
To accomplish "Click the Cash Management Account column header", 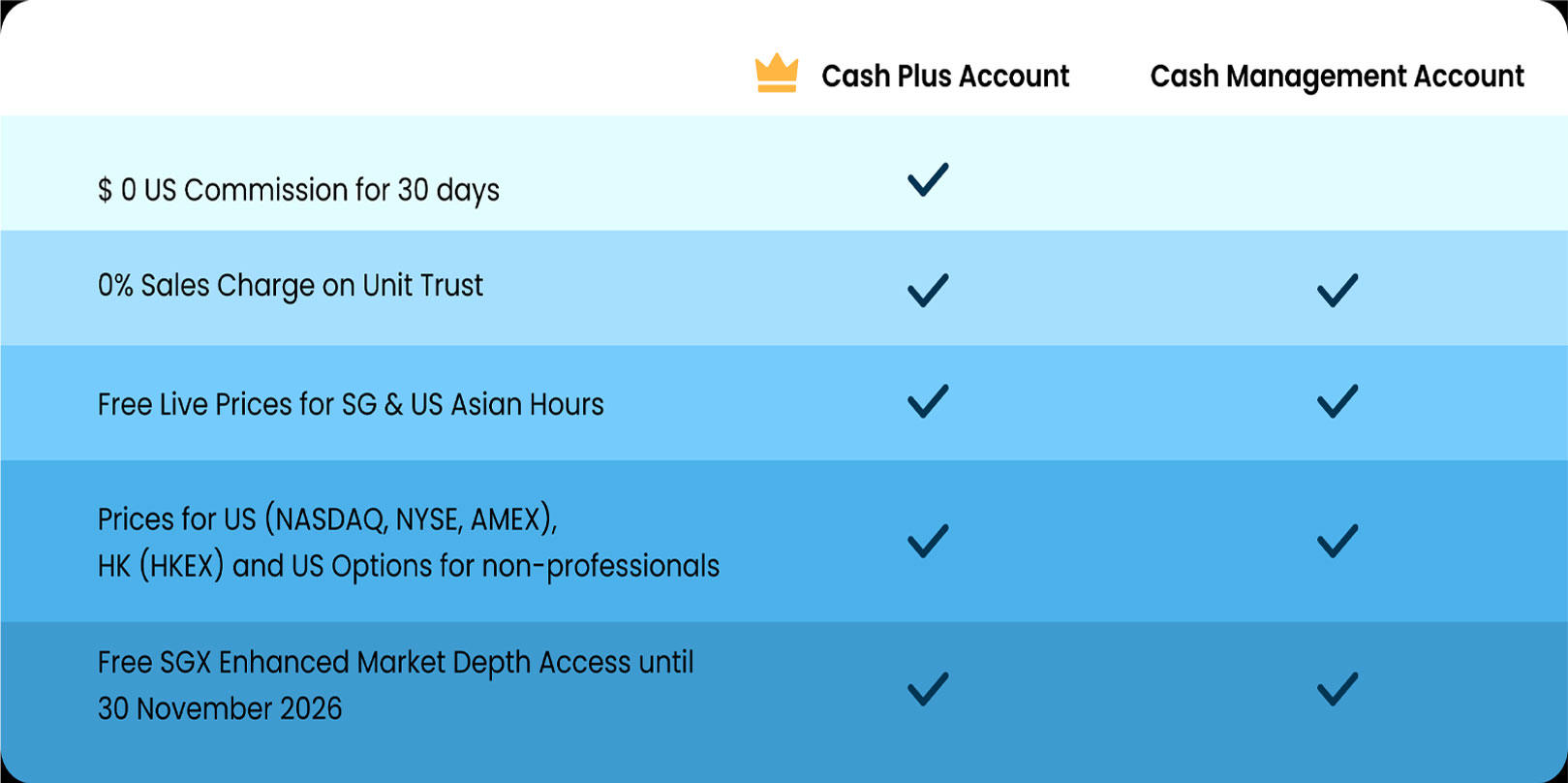I will pos(1337,76).
